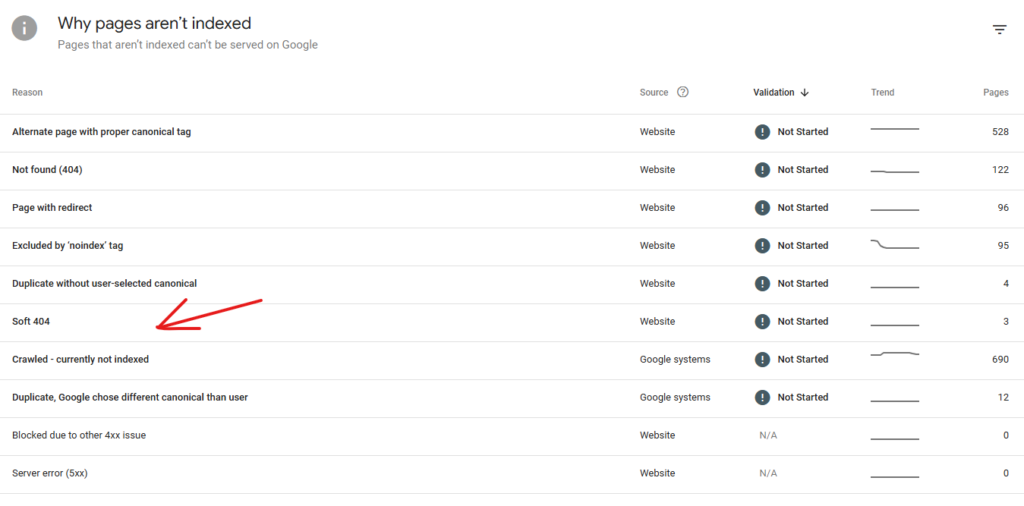This screenshot has width=1024, height=506.
Task: Open the Soft 404 reason row
Action: pyautogui.click(x=31, y=322)
